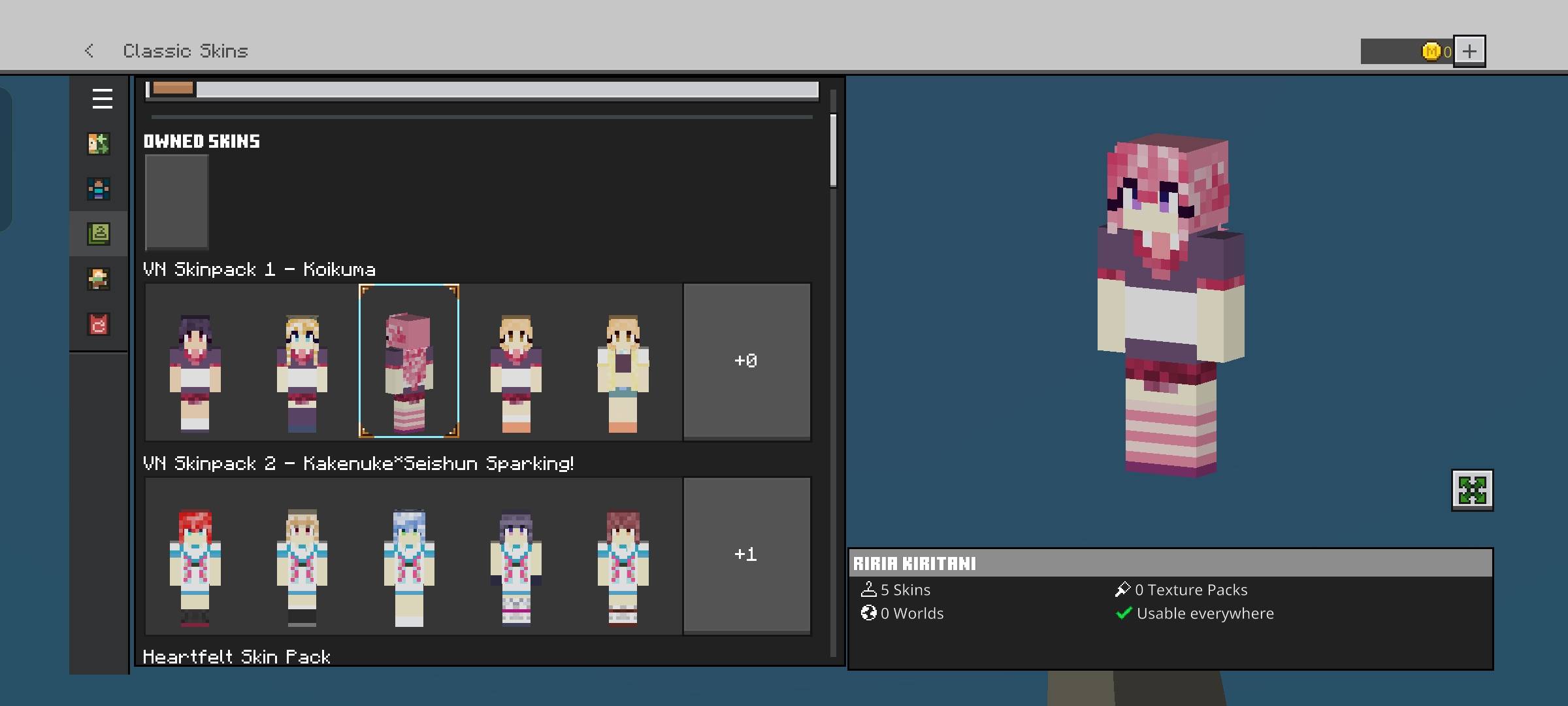Click the 0 Worlds info entry
The height and width of the screenshot is (706, 1568).
(902, 613)
